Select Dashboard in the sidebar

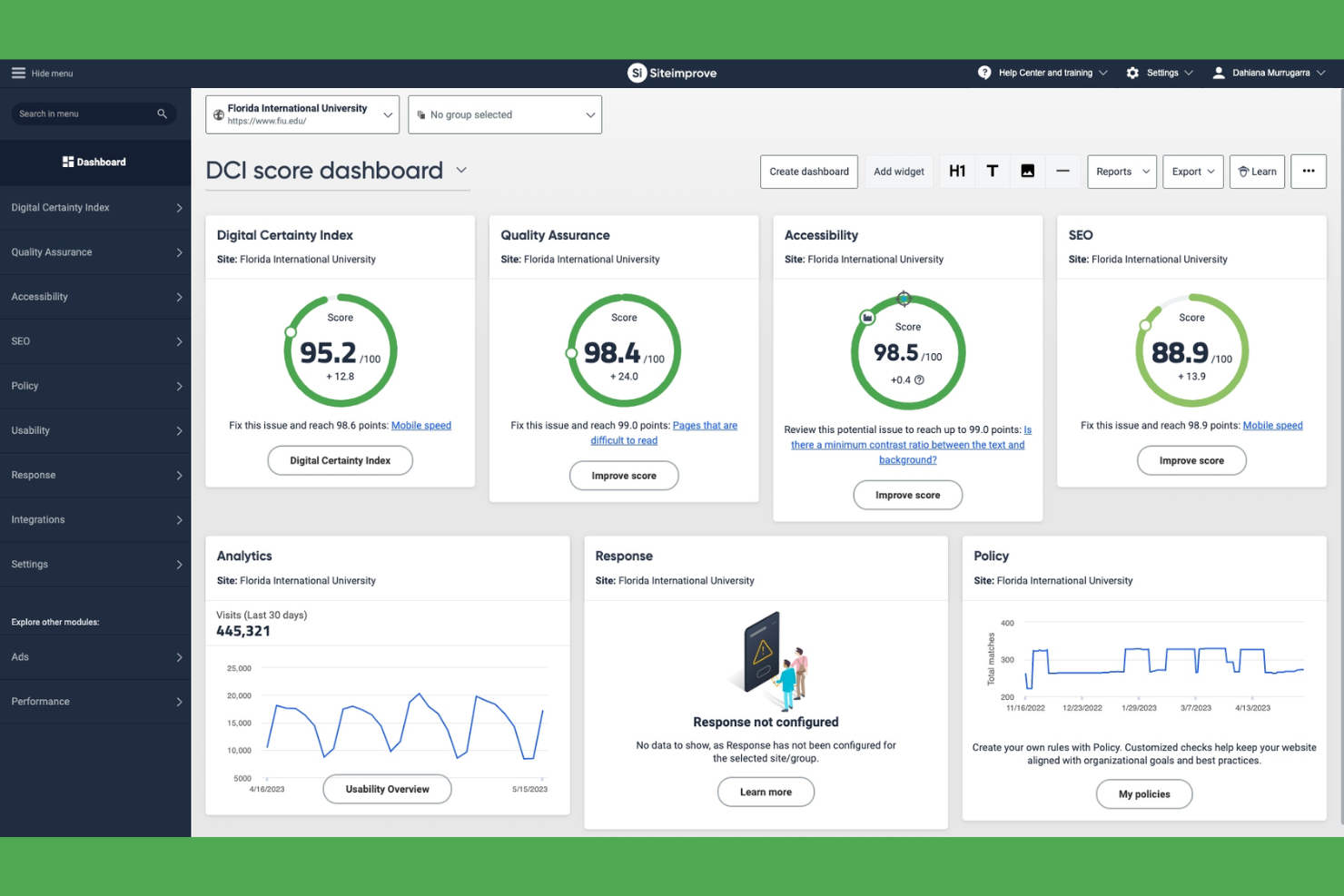95,162
